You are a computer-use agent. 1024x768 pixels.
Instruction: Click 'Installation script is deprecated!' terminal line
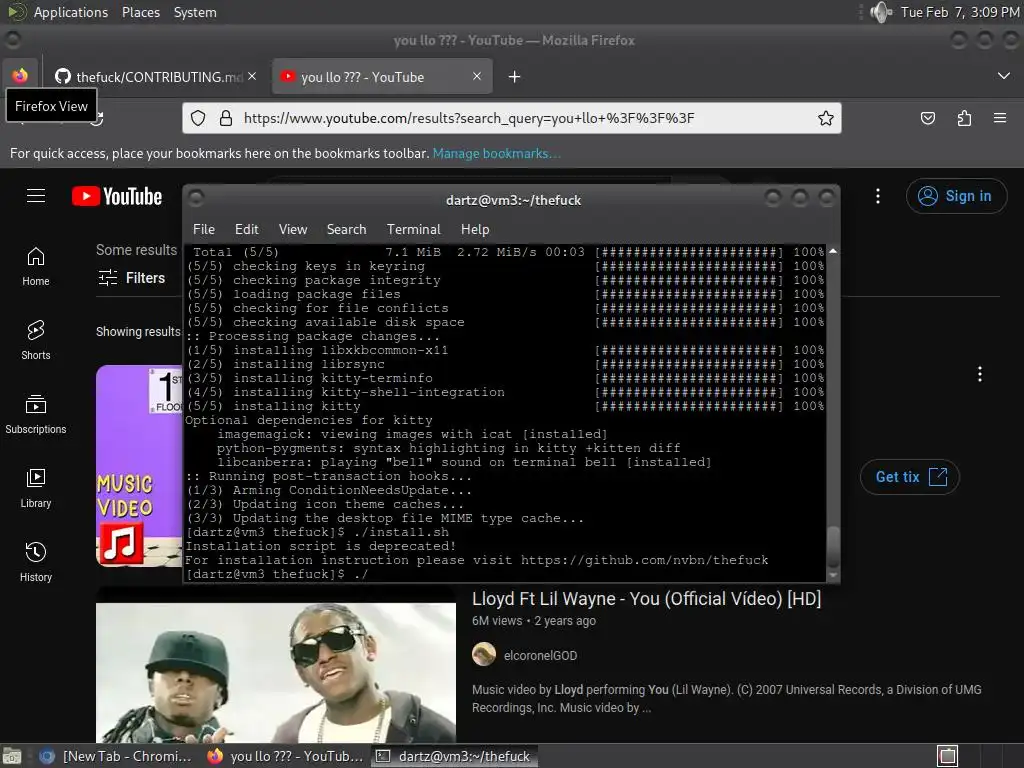pos(321,546)
